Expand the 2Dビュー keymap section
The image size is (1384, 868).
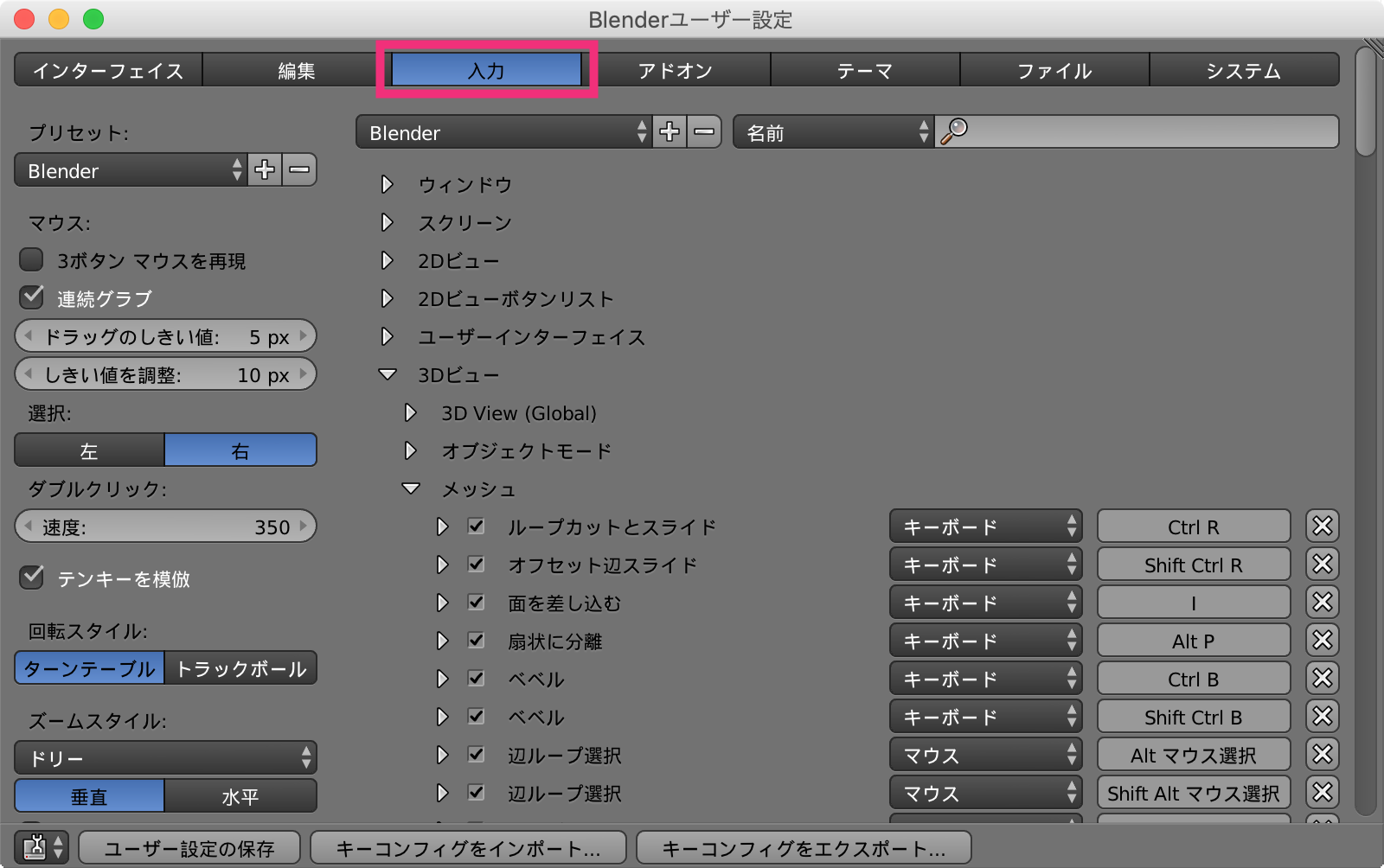coord(388,260)
